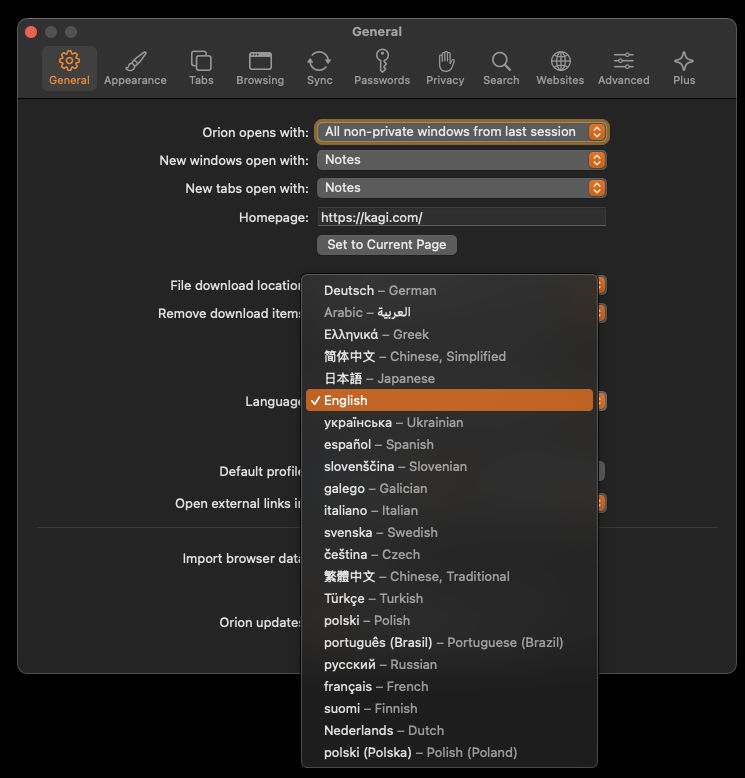Screen dimensions: 745x778
Task: Open the Passwords key icon
Action: [382, 68]
